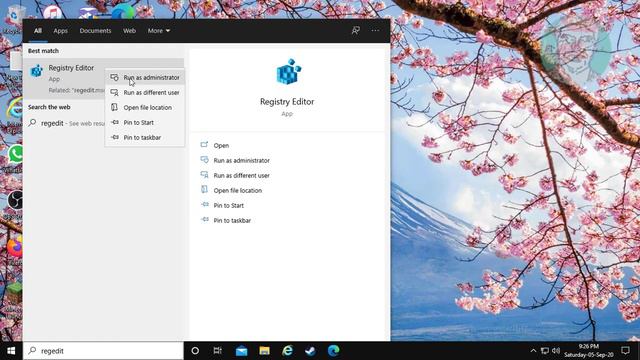Open network status tray icon
640x360 pixels.
(544, 351)
